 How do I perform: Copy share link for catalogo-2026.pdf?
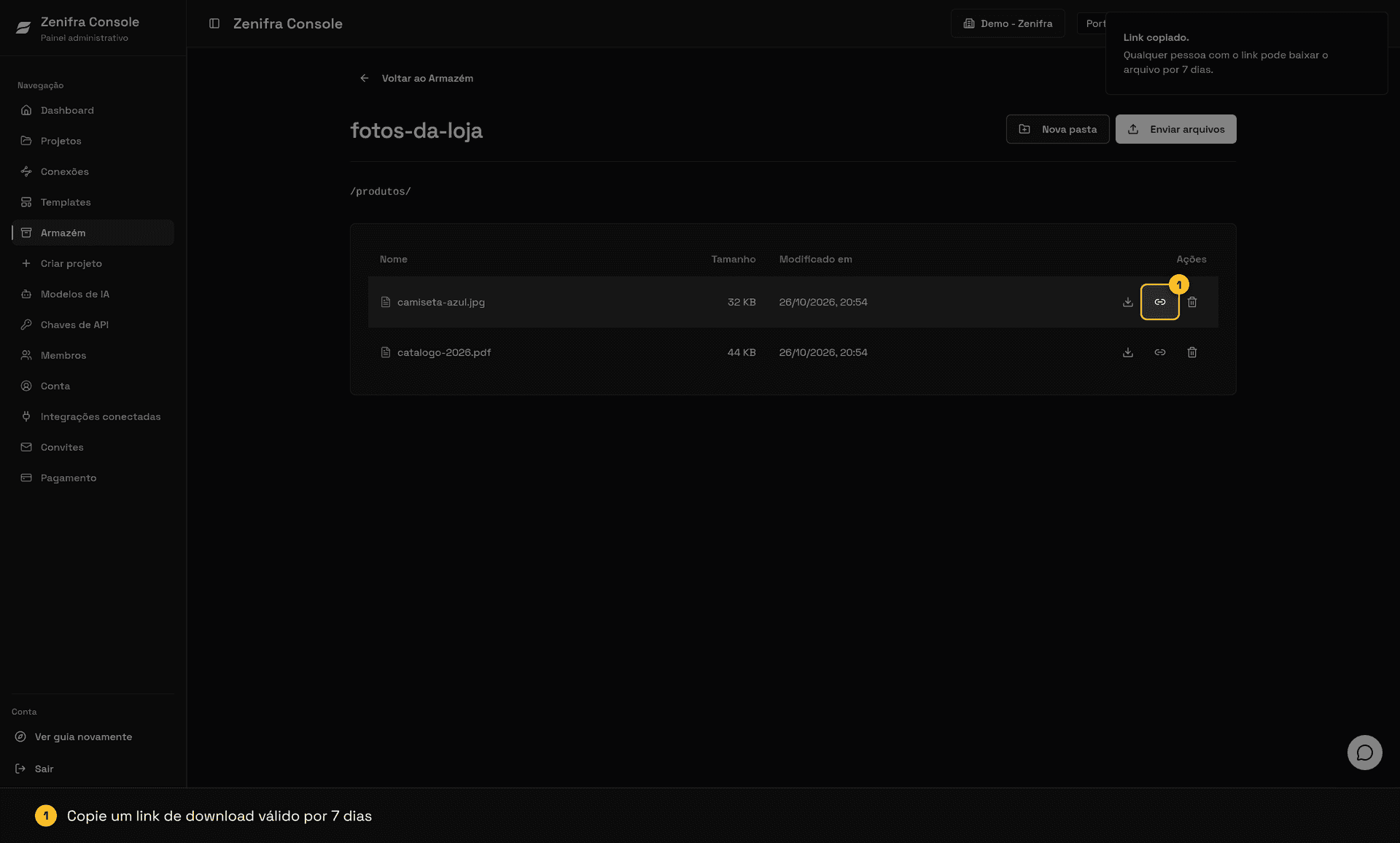pyautogui.click(x=1160, y=352)
